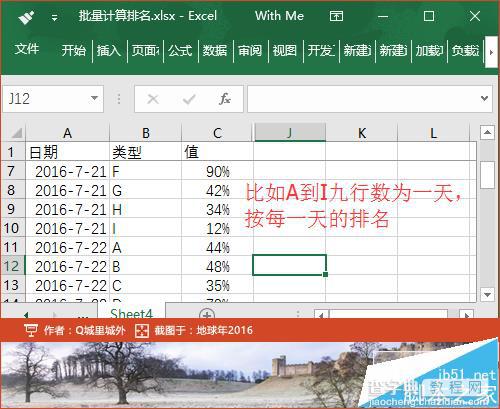The height and width of the screenshot is (409, 500).
Task: Click the selected cell J12
Action: [x=290, y=265]
